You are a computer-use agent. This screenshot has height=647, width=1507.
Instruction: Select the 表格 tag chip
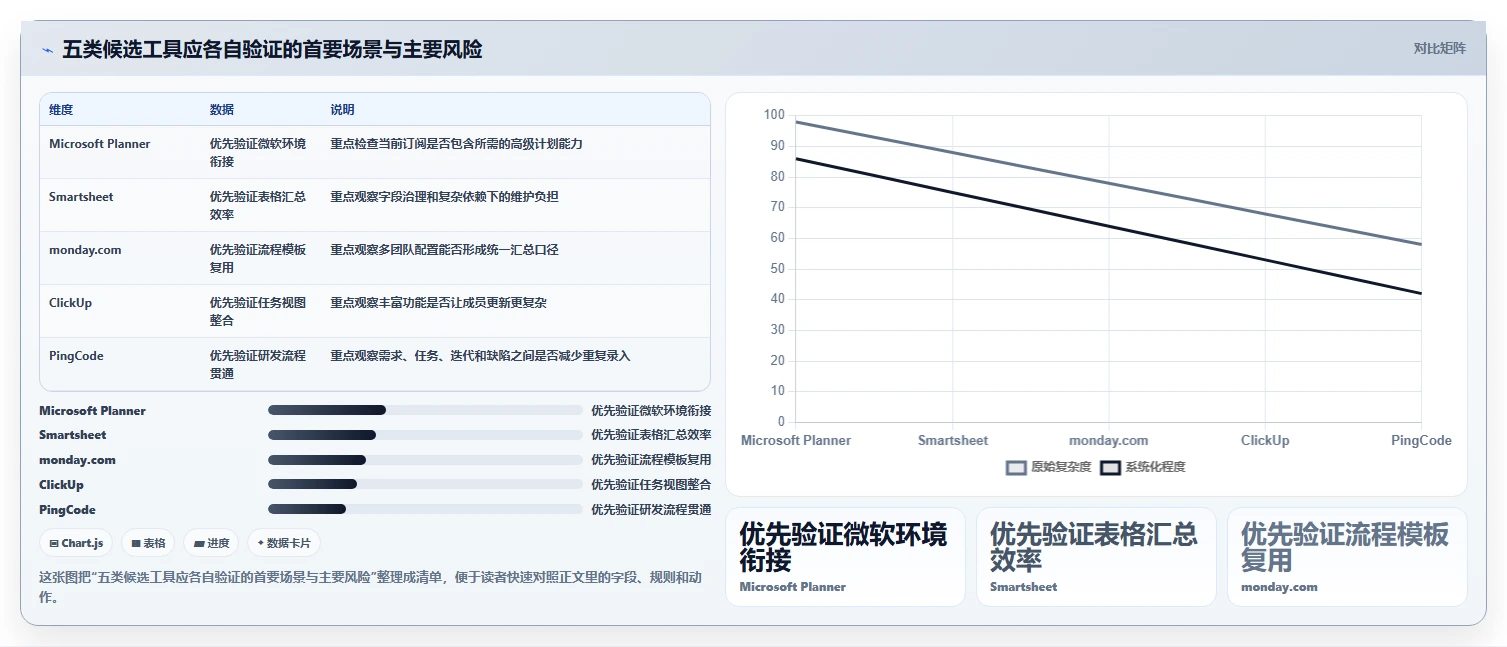pos(148,543)
